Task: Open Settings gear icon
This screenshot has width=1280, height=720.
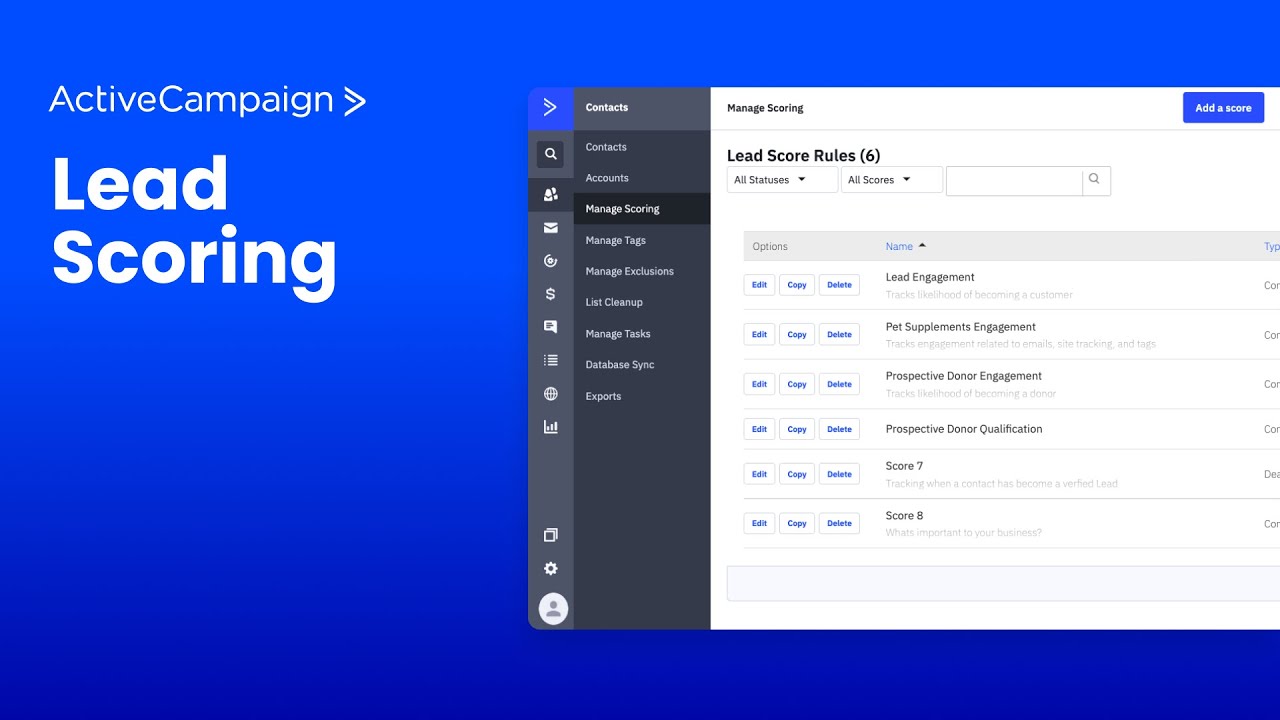Action: [x=550, y=568]
